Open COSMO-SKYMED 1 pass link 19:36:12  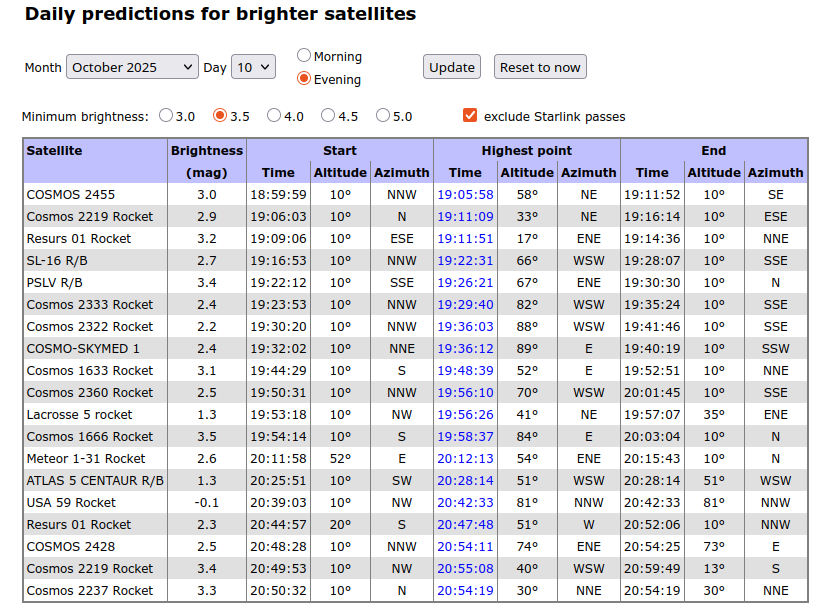click(x=465, y=349)
